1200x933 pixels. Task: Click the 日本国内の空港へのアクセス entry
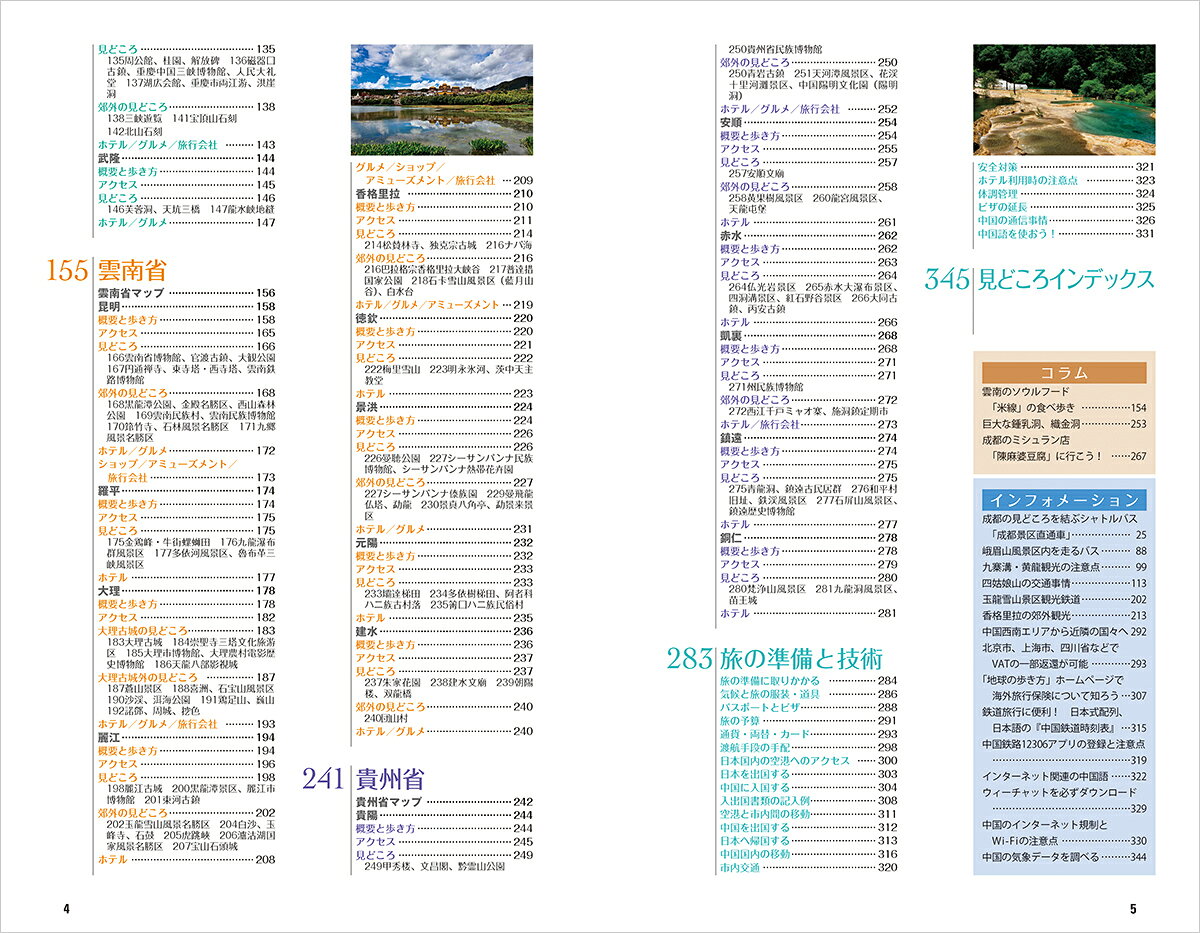(809, 760)
